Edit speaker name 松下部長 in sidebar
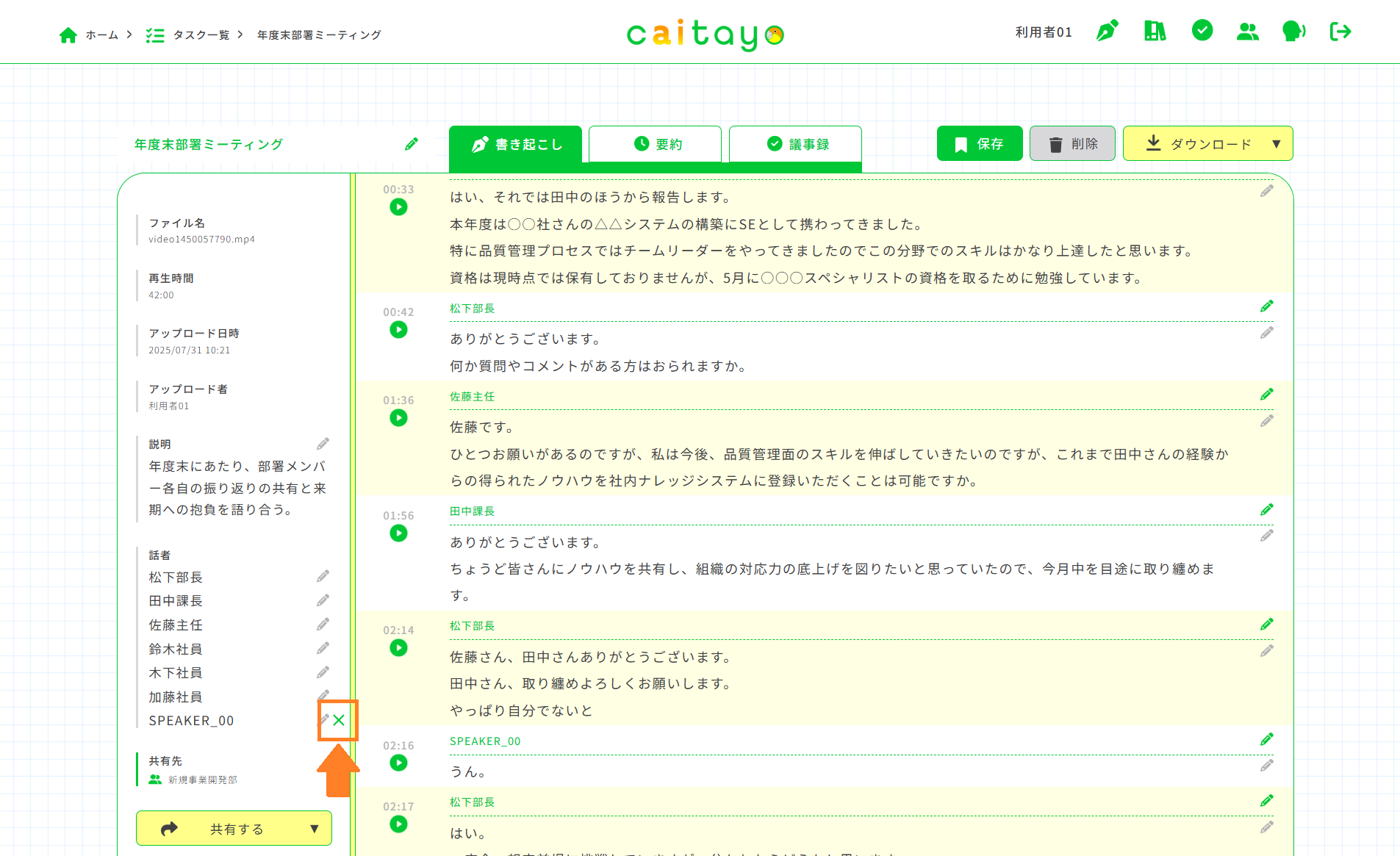This screenshot has height=856, width=1400. pyautogui.click(x=323, y=576)
